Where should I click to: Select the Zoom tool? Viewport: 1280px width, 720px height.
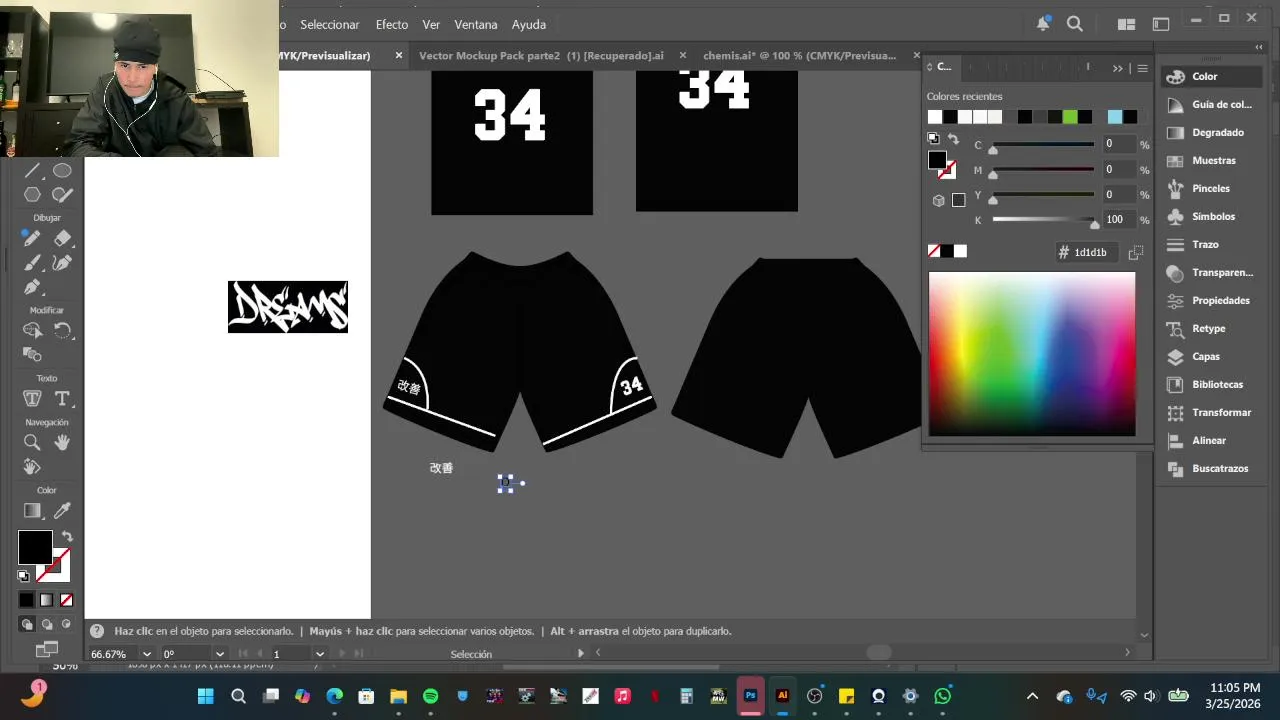point(32,442)
